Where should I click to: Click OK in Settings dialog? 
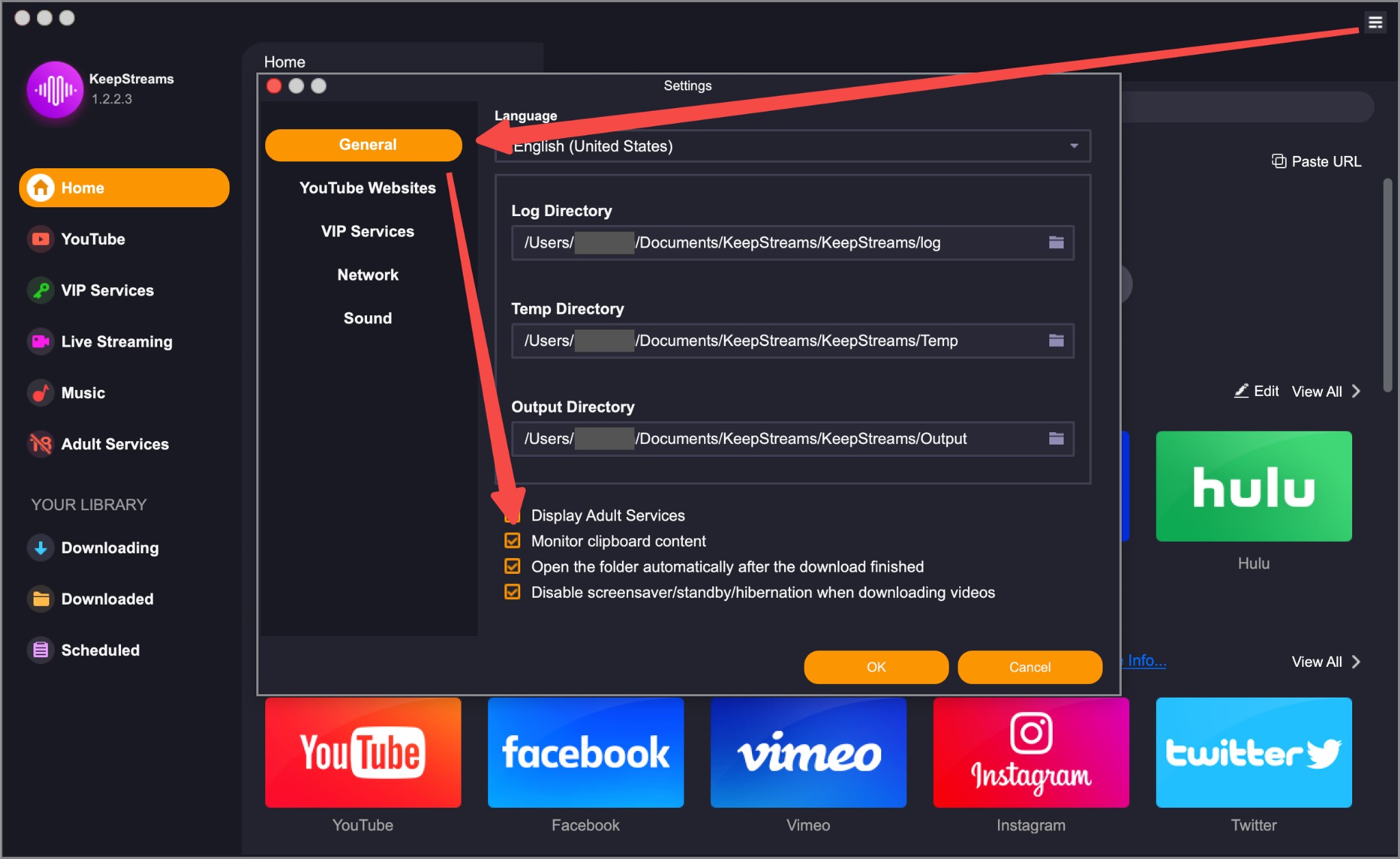(876, 667)
